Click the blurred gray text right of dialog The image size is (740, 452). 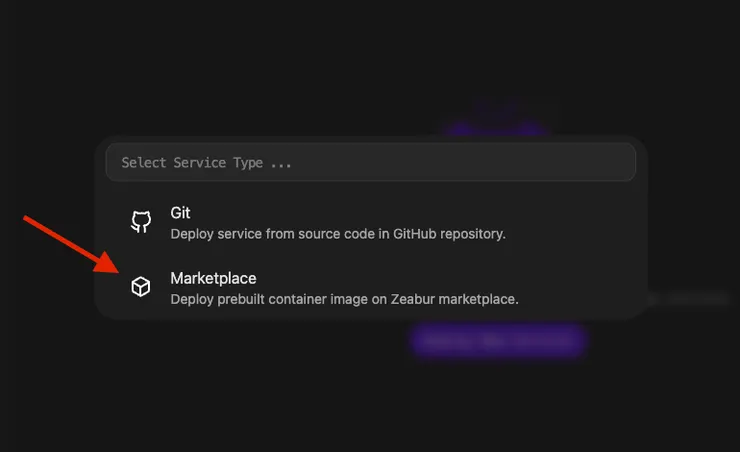click(x=690, y=298)
